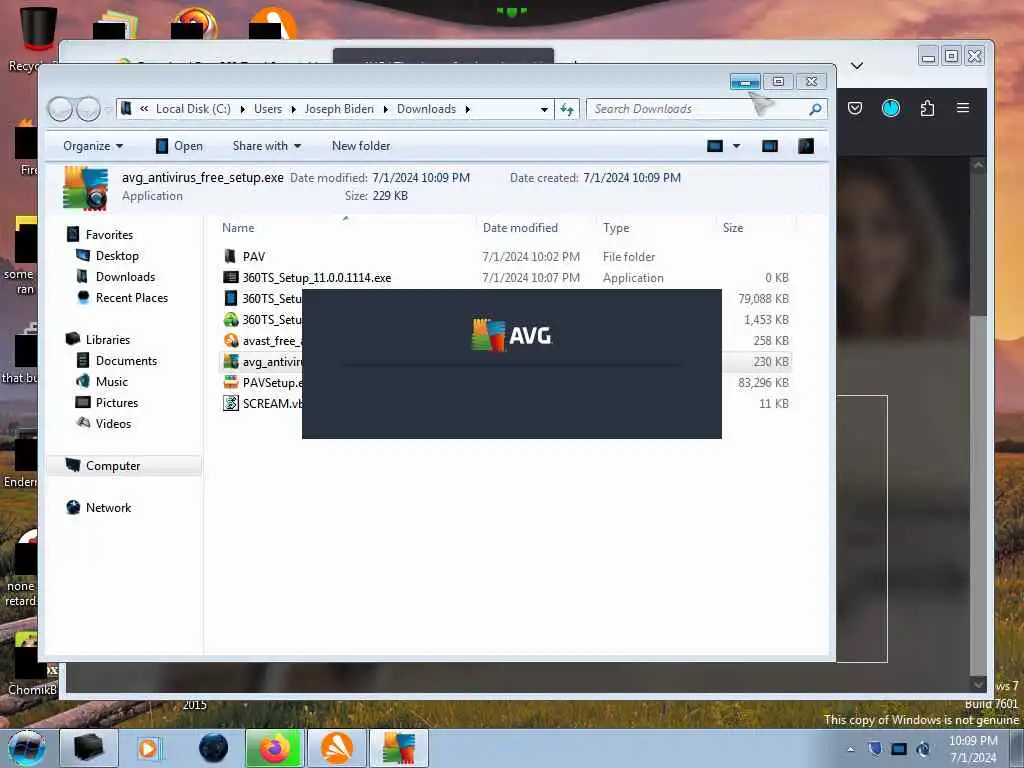1024x768 pixels.
Task: Open the Avast taskbar icon
Action: (x=337, y=748)
